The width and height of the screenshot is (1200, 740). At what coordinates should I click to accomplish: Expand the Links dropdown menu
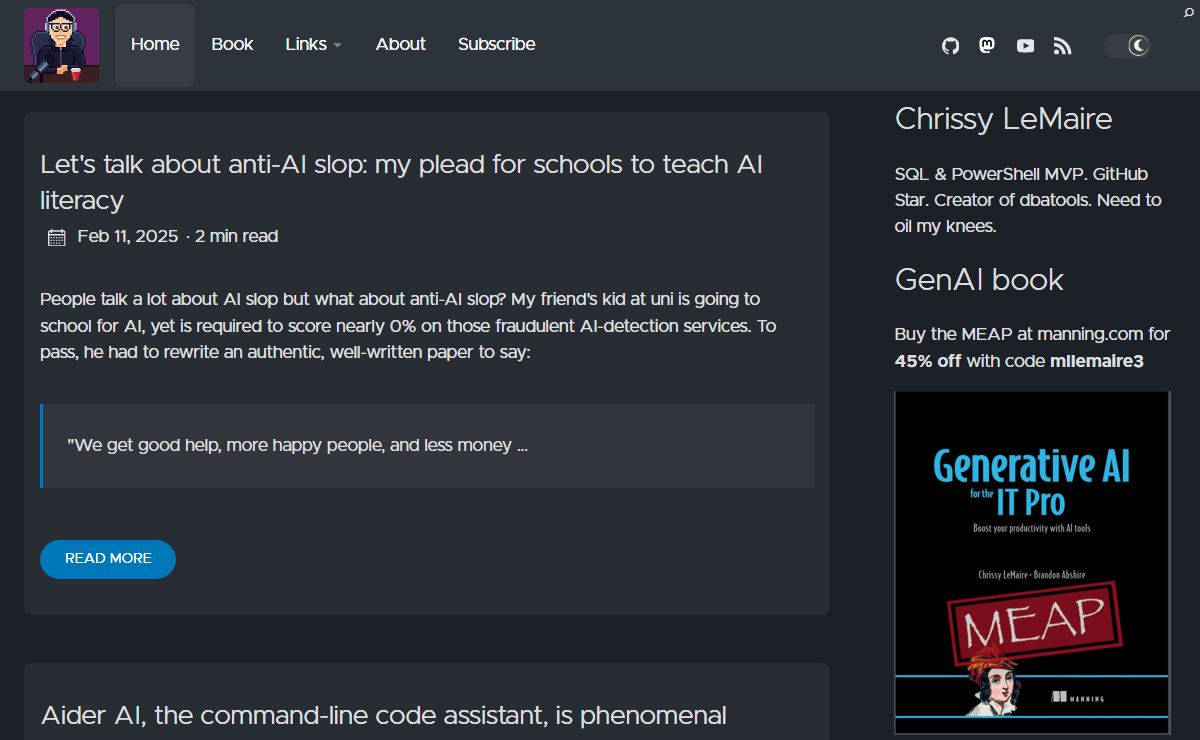(314, 44)
